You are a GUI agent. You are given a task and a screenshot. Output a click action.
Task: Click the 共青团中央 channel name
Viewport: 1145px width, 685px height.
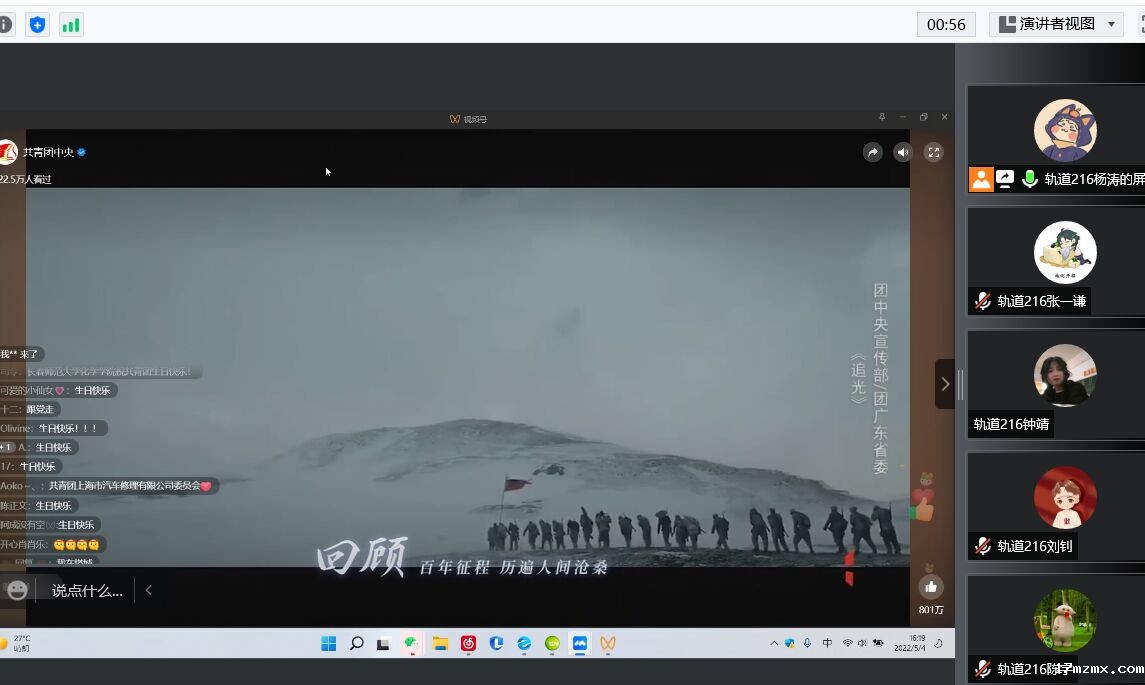pyautogui.click(x=48, y=152)
